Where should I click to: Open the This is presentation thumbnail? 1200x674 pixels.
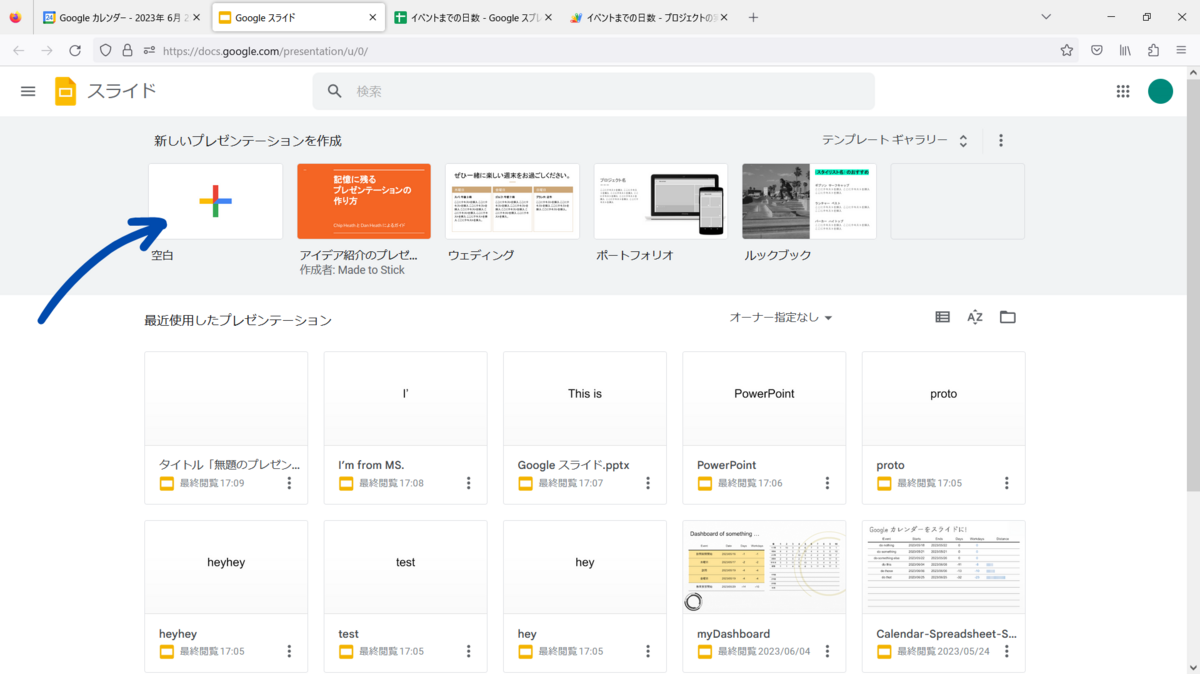[x=584, y=398]
